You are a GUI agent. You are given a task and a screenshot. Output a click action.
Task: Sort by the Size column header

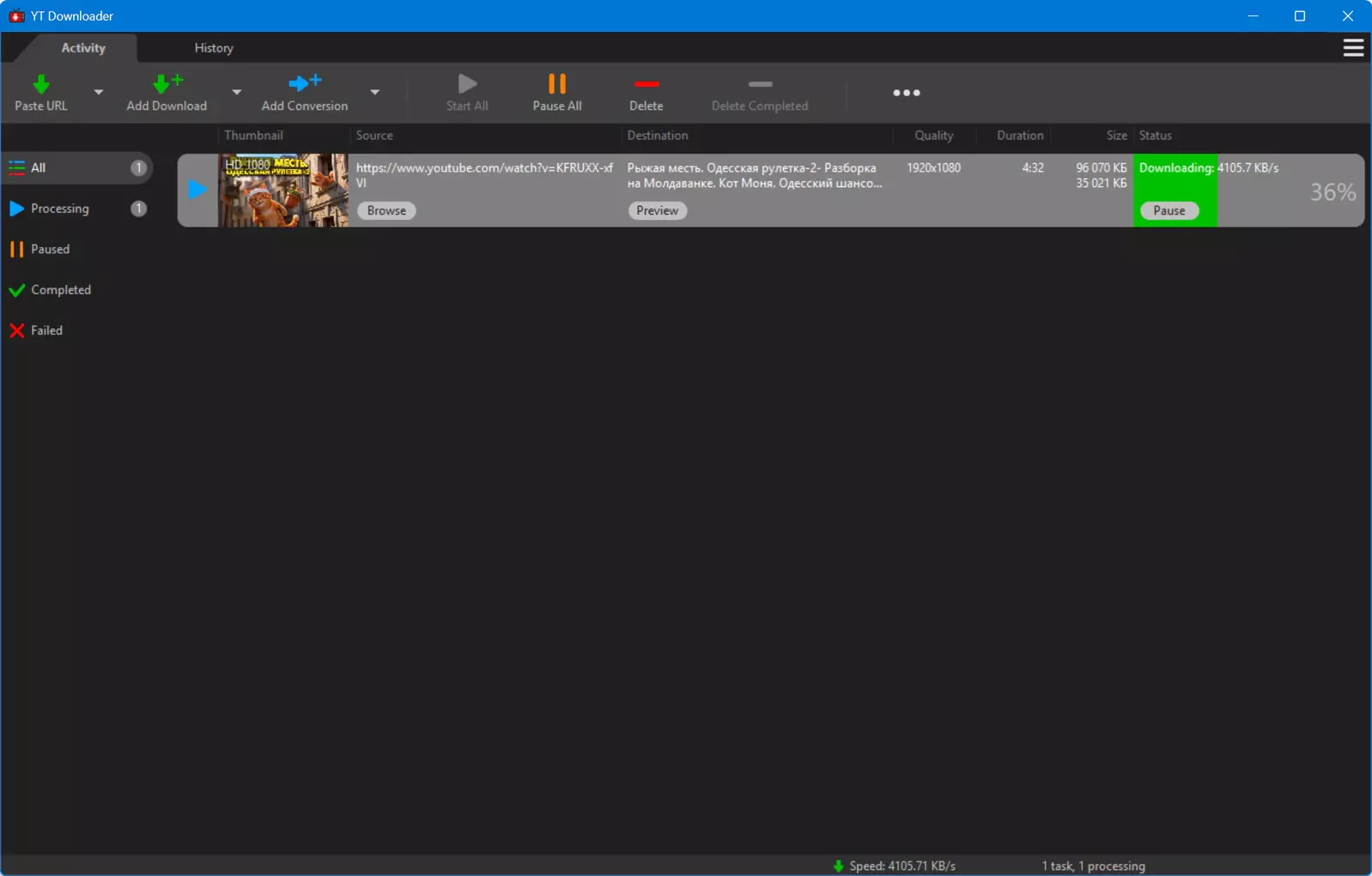[x=1116, y=136]
